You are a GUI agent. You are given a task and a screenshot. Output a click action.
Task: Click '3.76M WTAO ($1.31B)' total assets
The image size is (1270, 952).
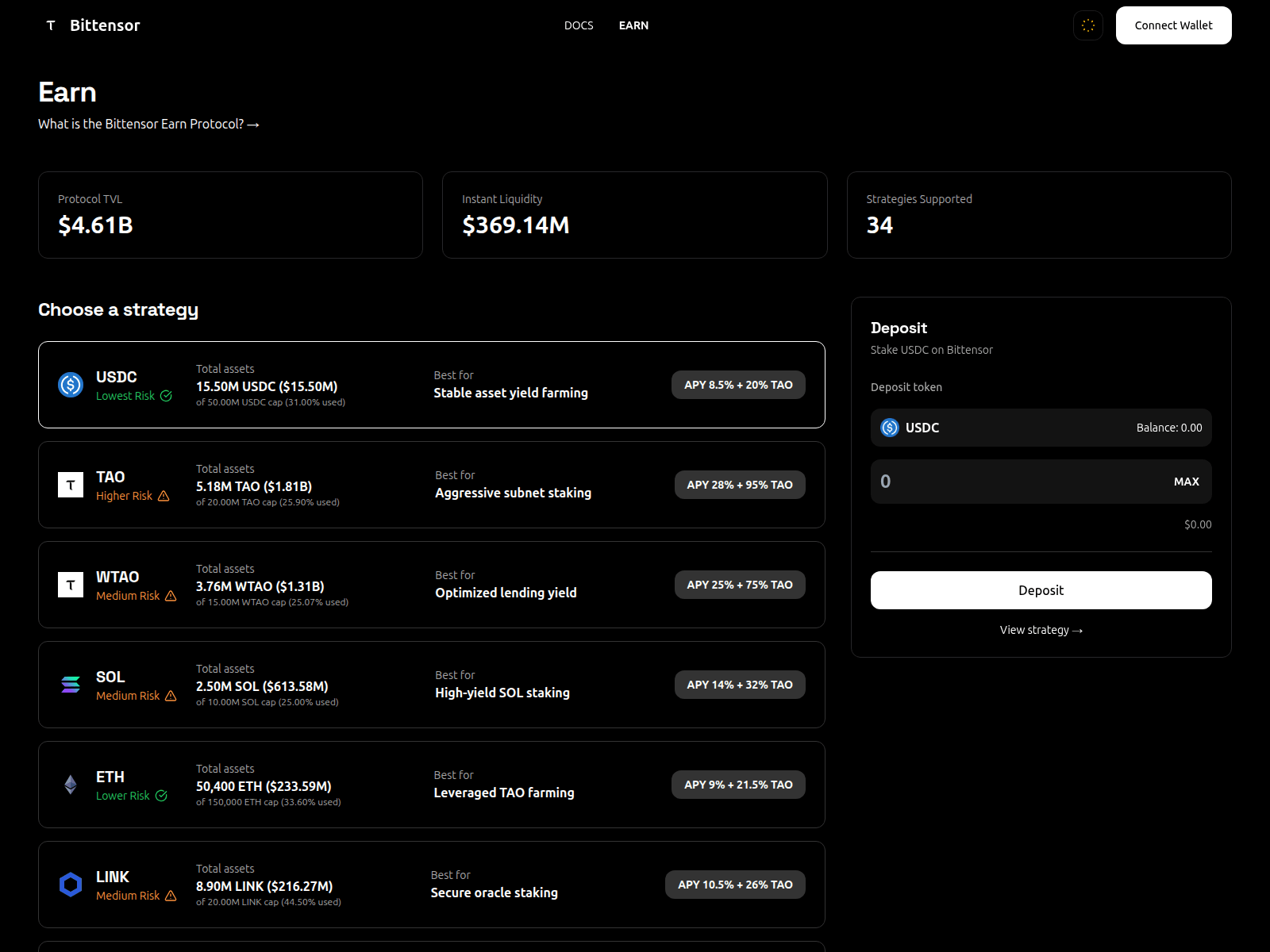pyautogui.click(x=260, y=586)
